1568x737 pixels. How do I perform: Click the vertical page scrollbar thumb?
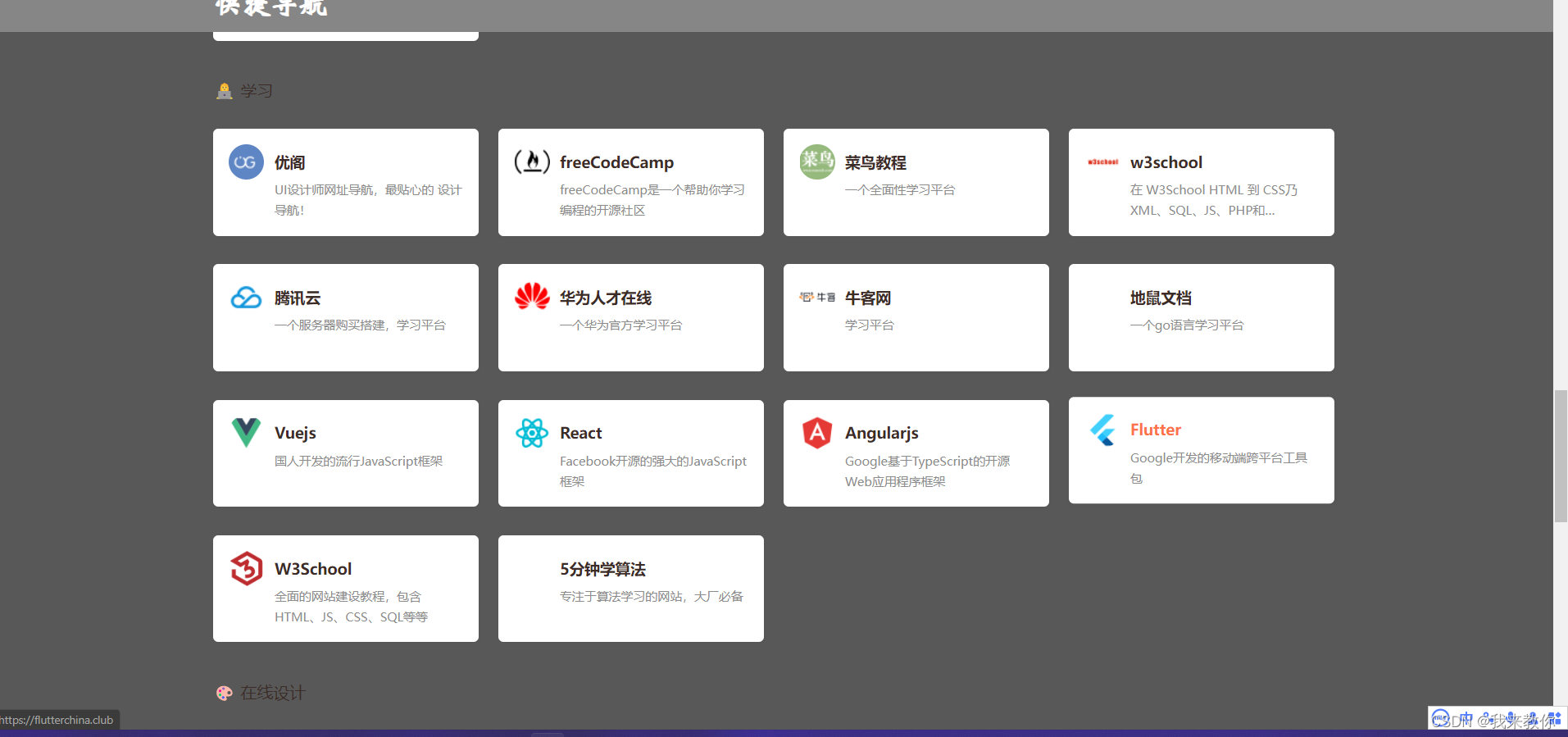[x=1561, y=457]
